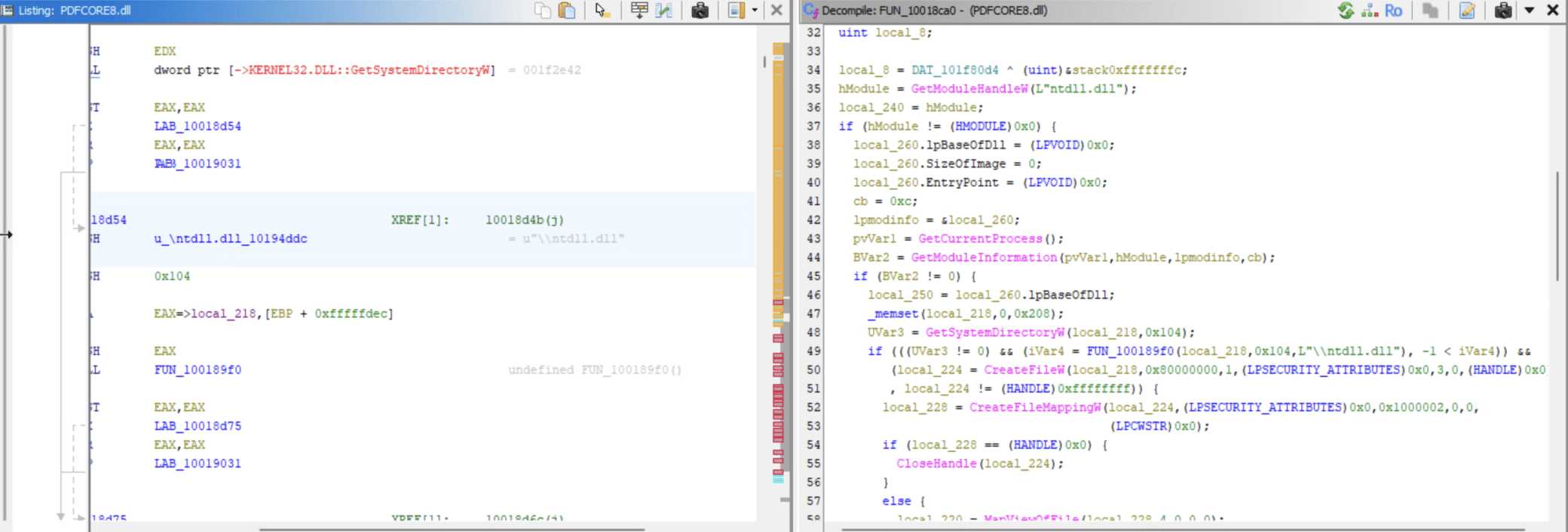Click _memset call on line 47
Image resolution: width=1568 pixels, height=532 pixels.
point(893,313)
